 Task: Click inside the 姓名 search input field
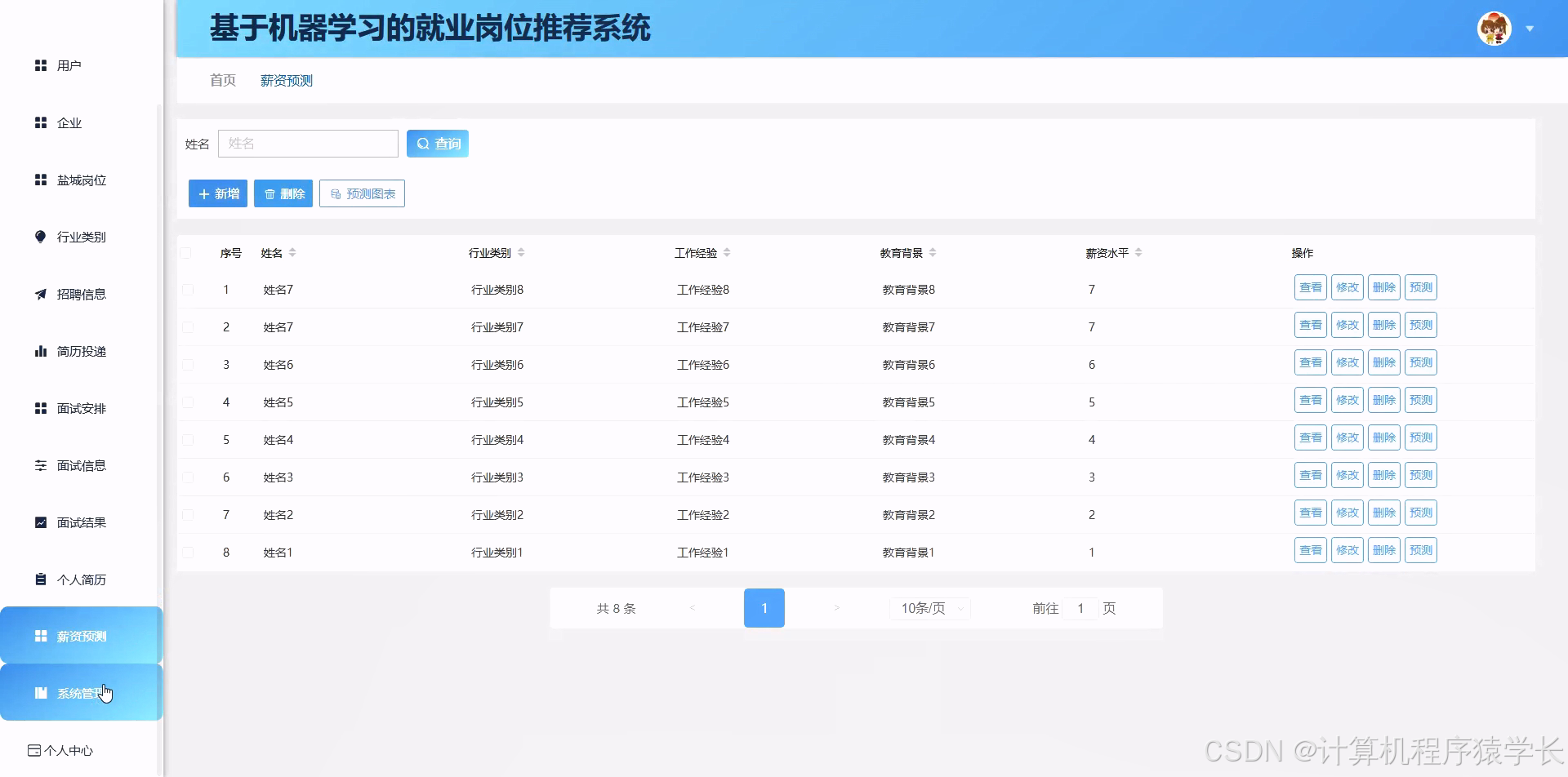tap(308, 143)
